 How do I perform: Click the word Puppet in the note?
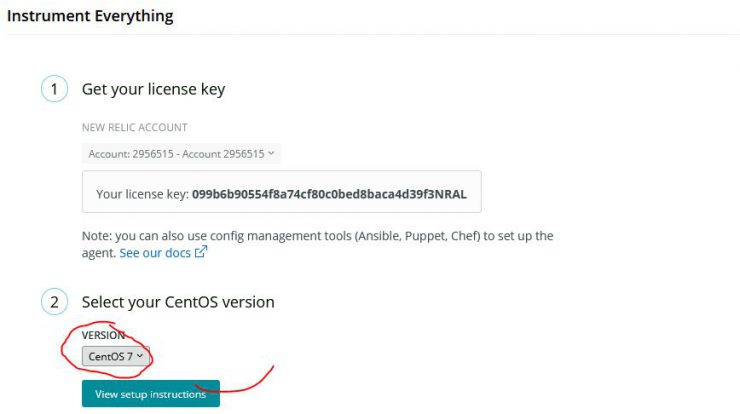point(424,236)
